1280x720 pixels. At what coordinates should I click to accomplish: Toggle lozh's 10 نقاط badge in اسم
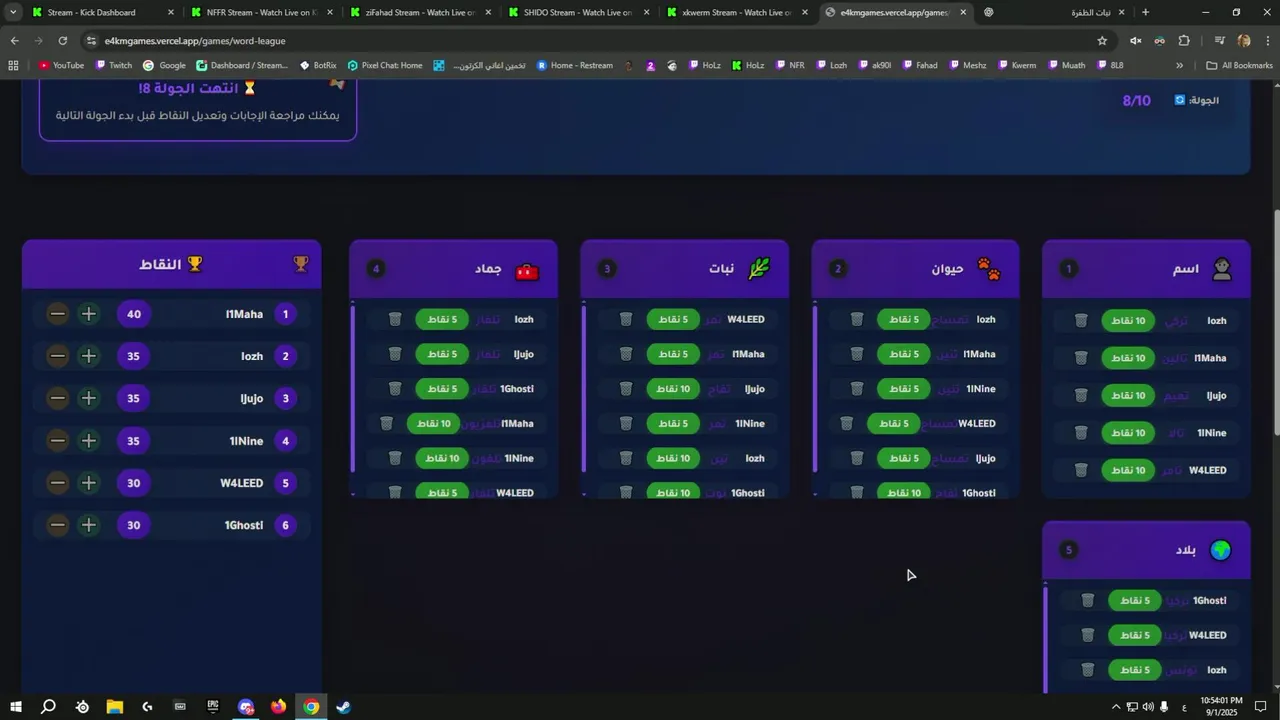[x=1128, y=320]
